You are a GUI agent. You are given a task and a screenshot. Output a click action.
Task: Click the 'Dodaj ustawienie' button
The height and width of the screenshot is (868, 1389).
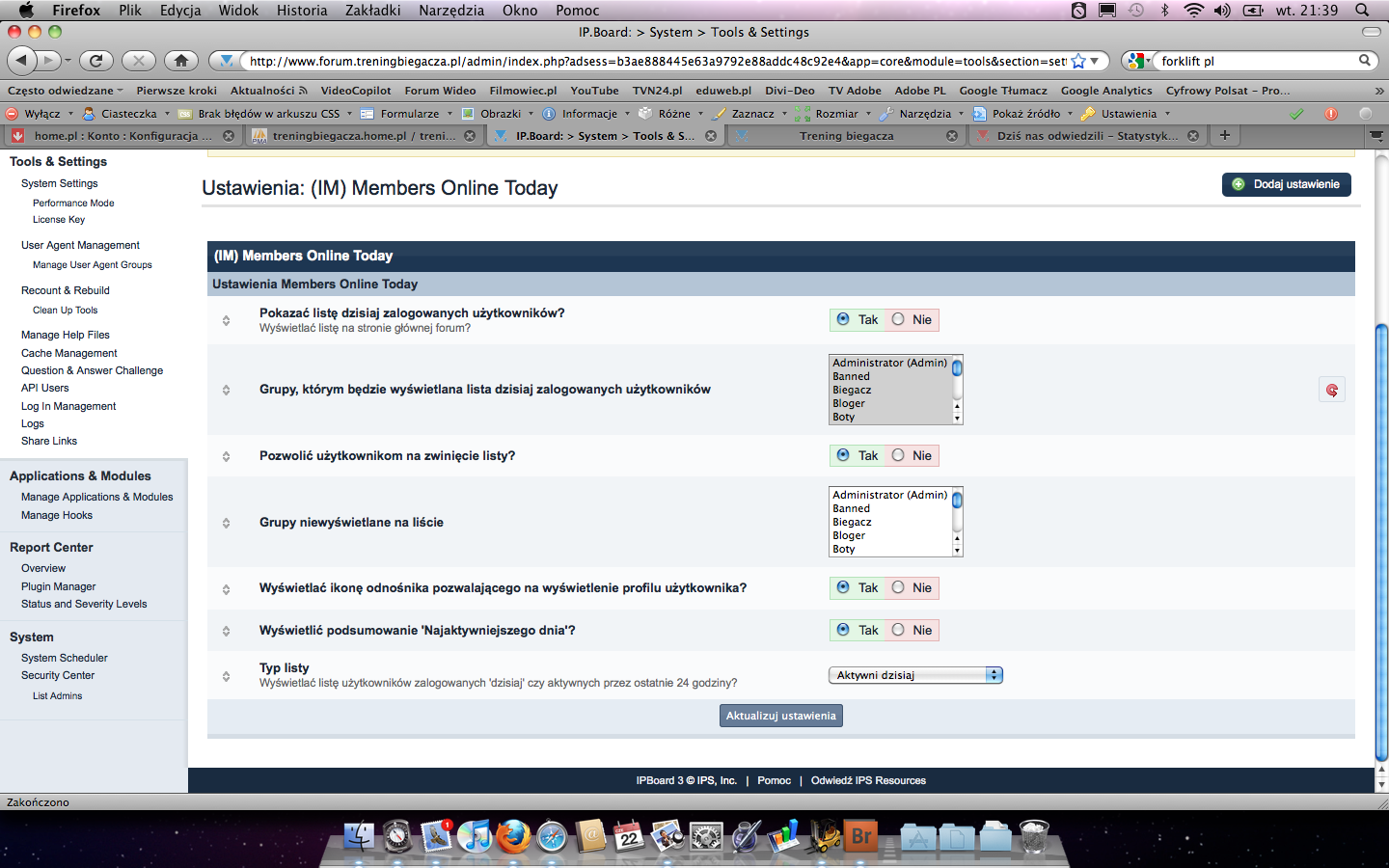[1286, 184]
